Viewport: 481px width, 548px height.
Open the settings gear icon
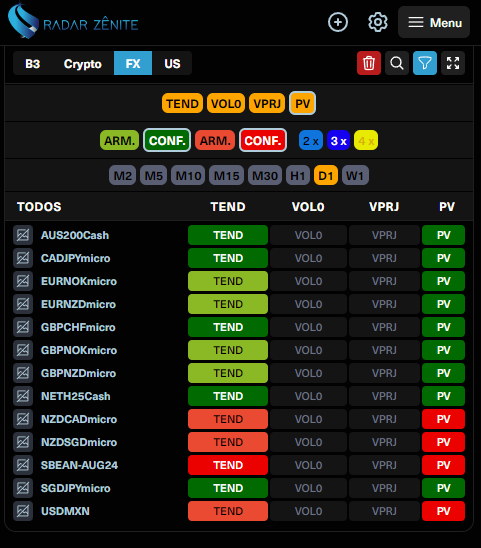tap(378, 22)
